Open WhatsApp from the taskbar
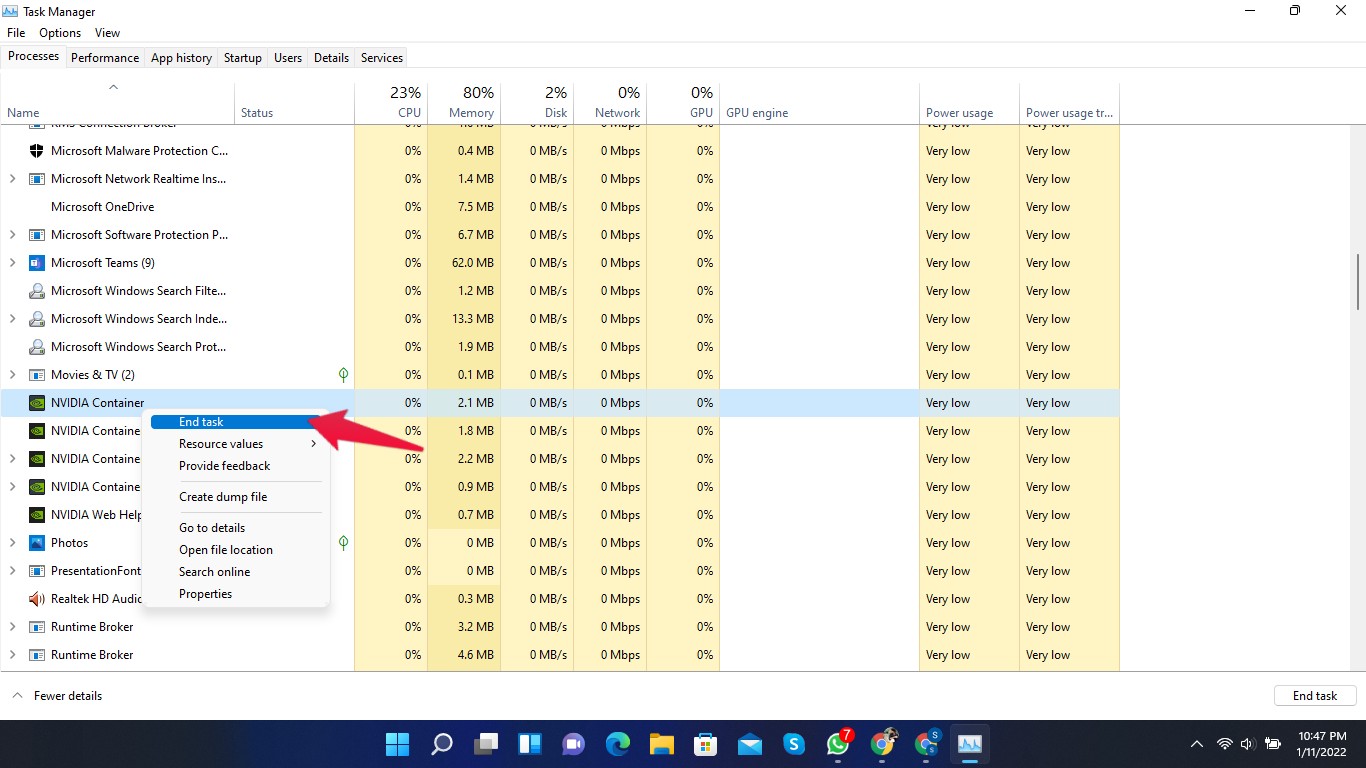This screenshot has height=768, width=1366. coord(838,744)
